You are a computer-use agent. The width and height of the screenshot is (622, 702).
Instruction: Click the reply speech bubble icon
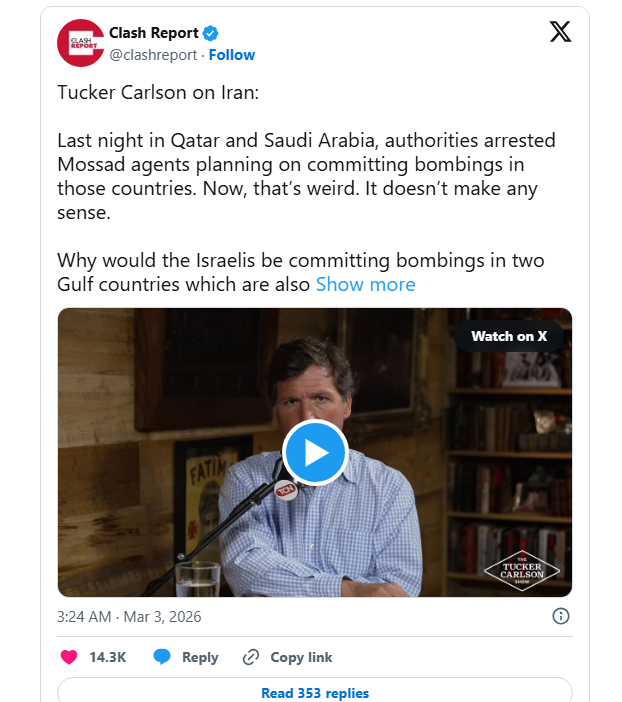(x=162, y=657)
